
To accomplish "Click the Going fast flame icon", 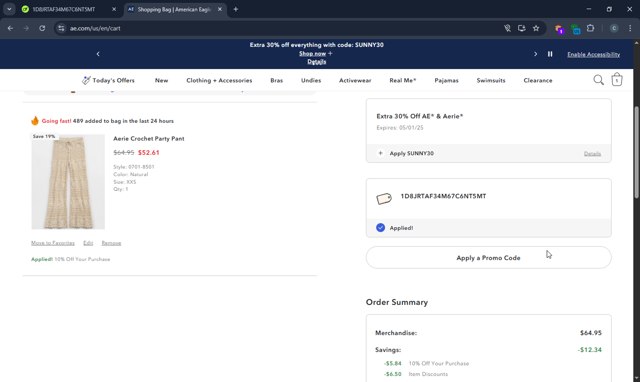I will [x=35, y=120].
